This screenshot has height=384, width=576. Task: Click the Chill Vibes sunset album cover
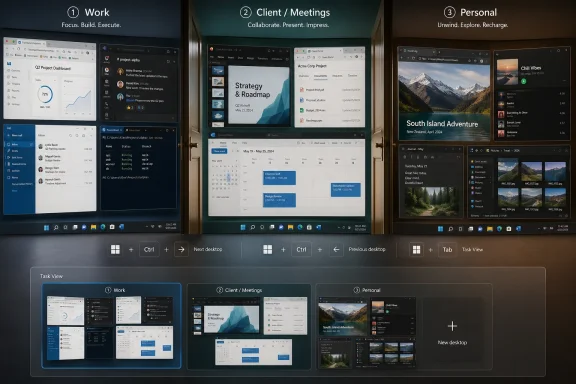[x=507, y=71]
